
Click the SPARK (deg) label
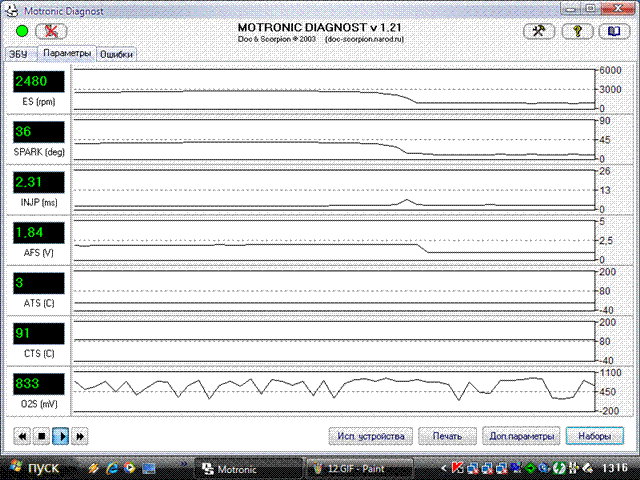[39, 152]
